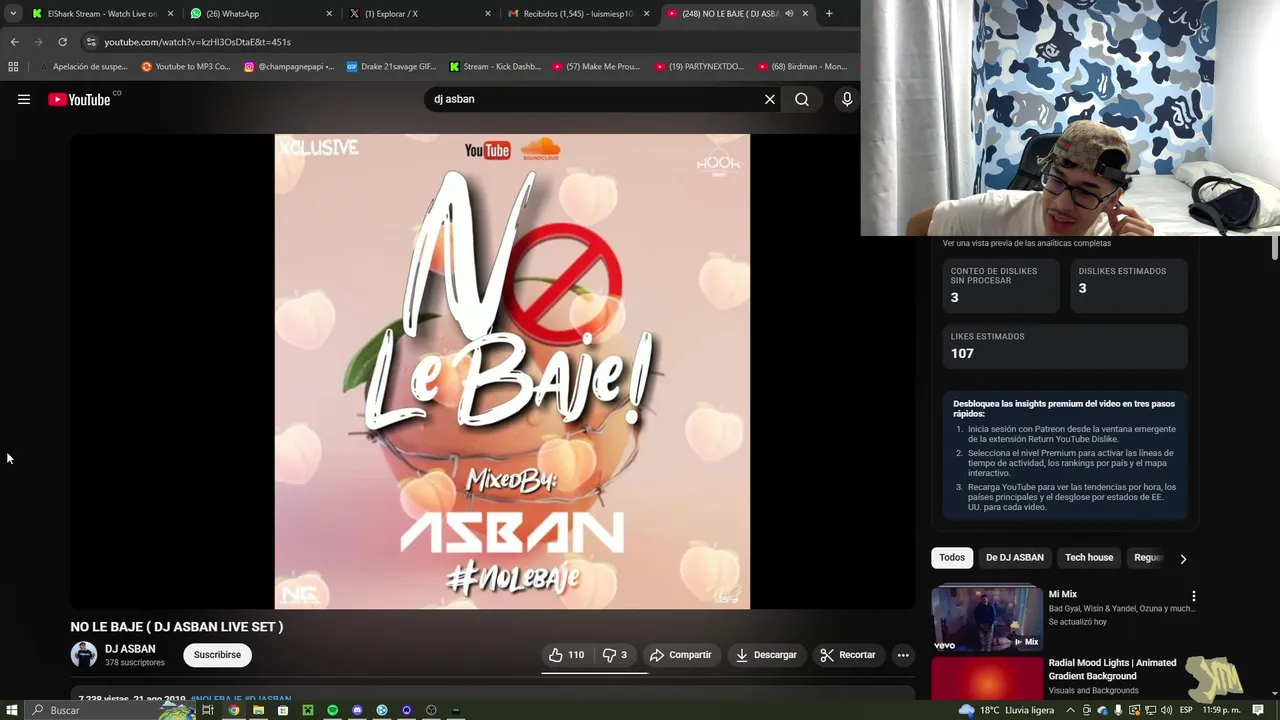
Task: Open 'Radial Mood Lights' video title
Action: pyautogui.click(x=1112, y=669)
